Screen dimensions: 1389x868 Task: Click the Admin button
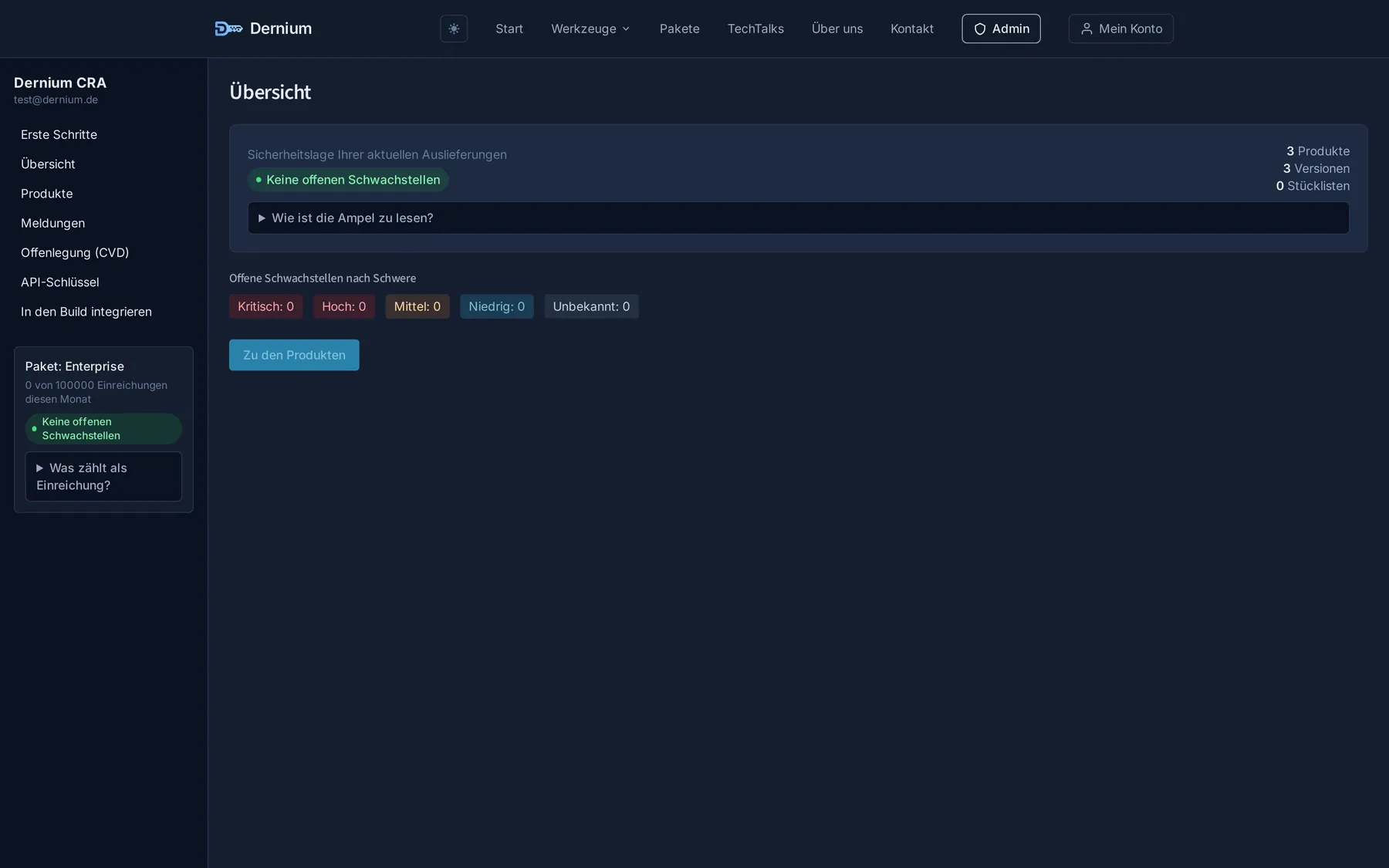click(x=1001, y=29)
